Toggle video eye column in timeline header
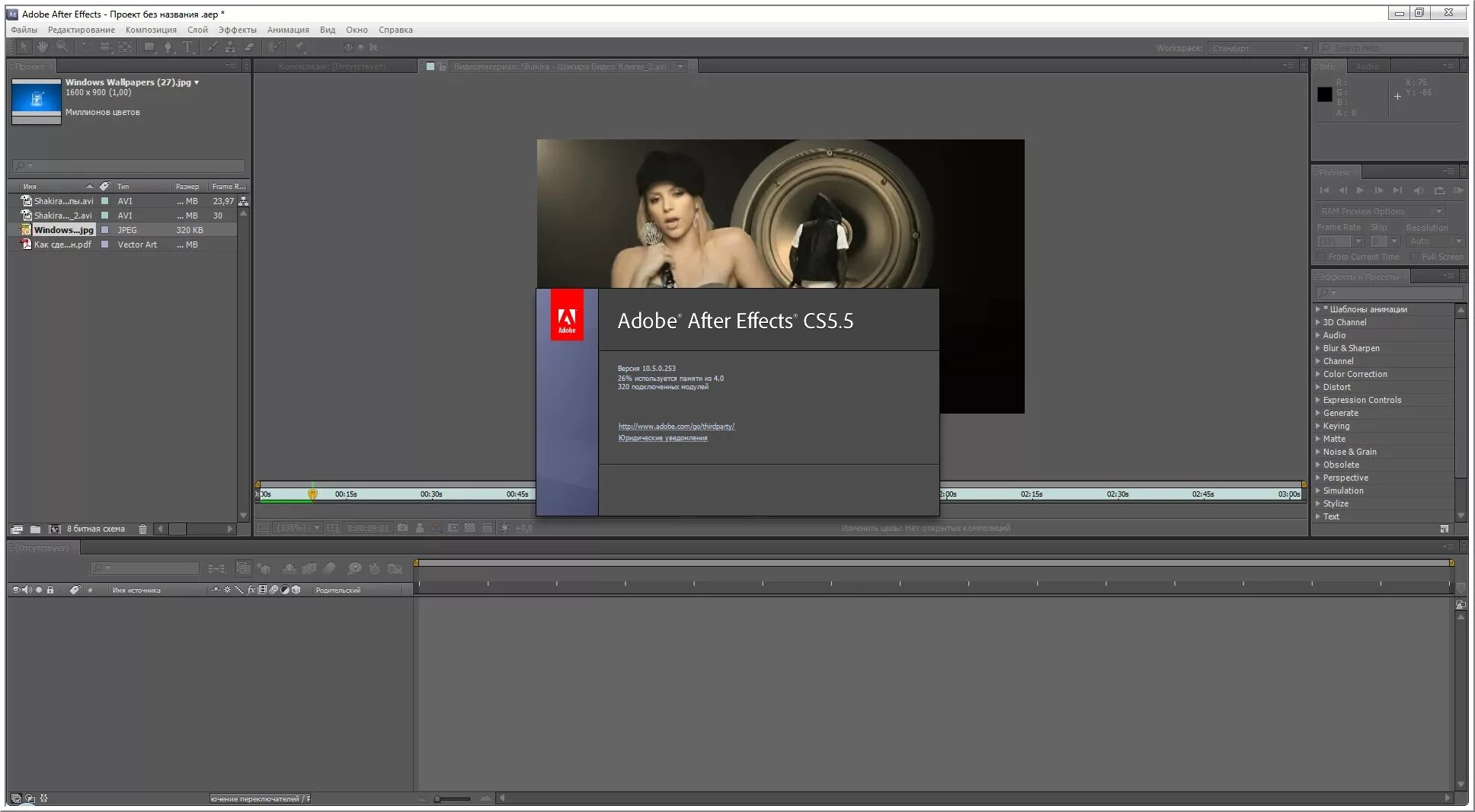The width and height of the screenshot is (1475, 812). pyautogui.click(x=15, y=590)
